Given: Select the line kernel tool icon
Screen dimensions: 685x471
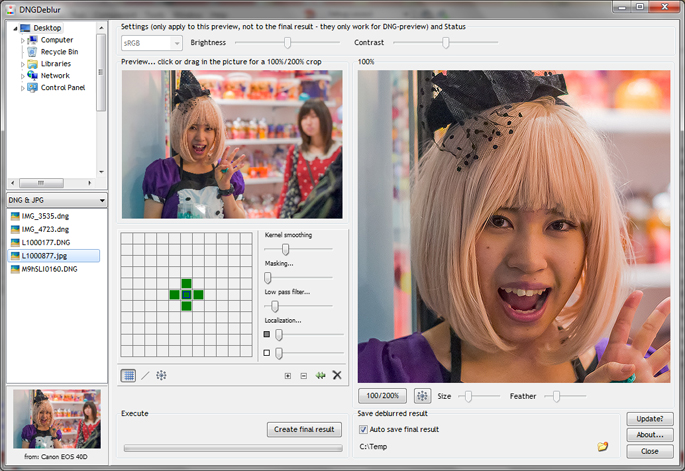Looking at the screenshot, I should (x=145, y=375).
